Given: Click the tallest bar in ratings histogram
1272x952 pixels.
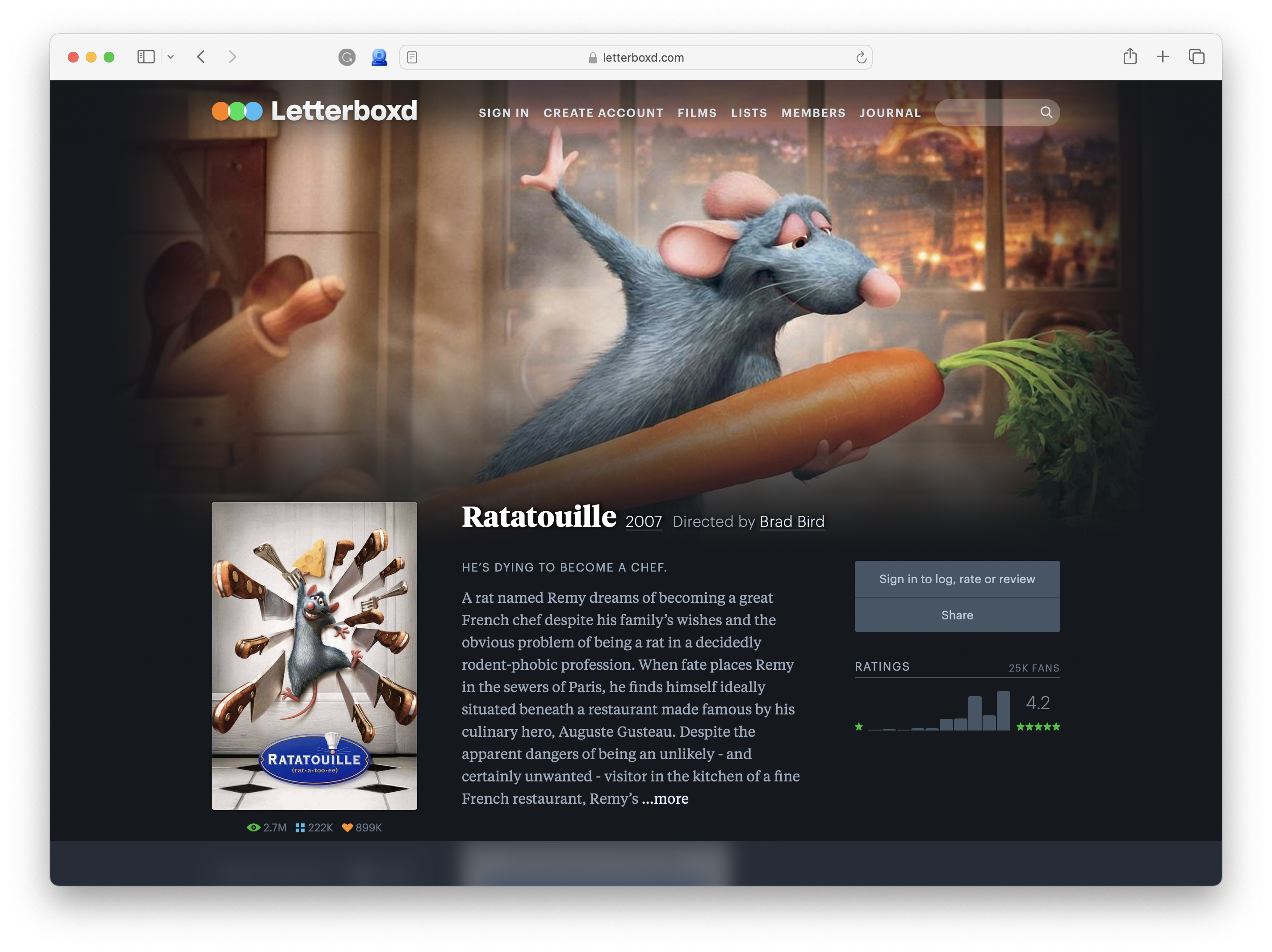Looking at the screenshot, I should tap(1003, 711).
